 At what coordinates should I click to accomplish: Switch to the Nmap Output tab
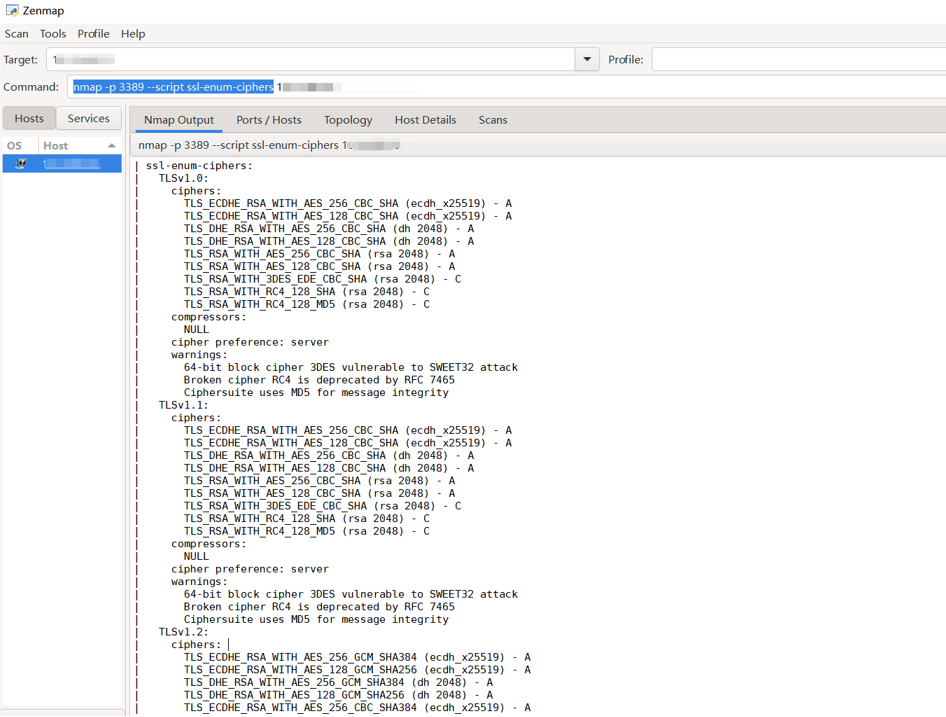pos(179,120)
